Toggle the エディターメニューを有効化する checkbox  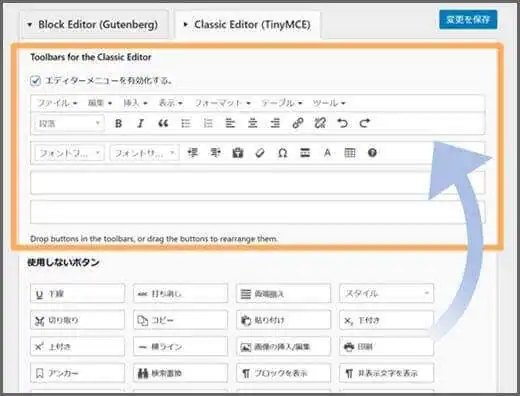(x=35, y=81)
